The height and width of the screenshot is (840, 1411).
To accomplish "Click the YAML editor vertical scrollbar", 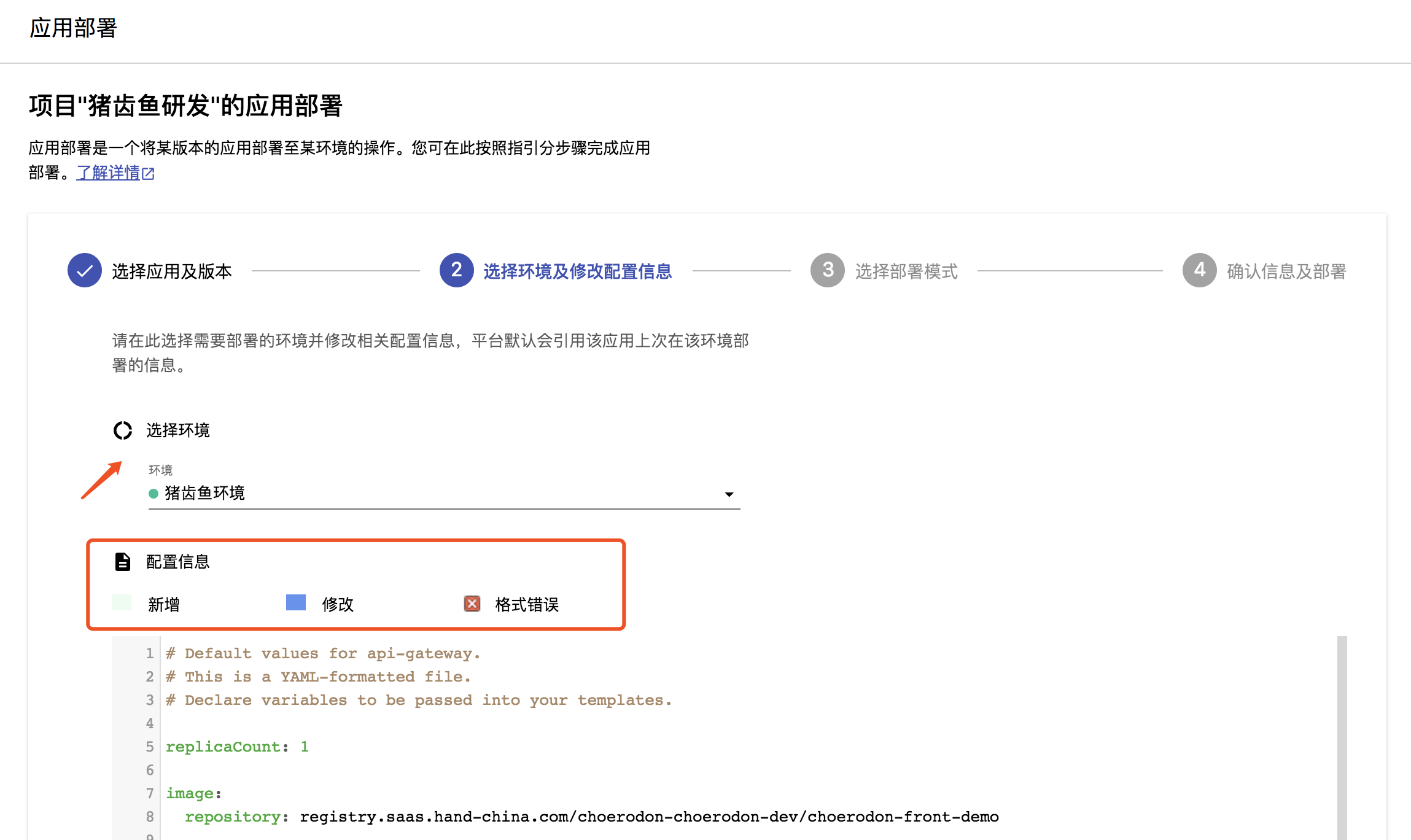I will tap(1342, 738).
